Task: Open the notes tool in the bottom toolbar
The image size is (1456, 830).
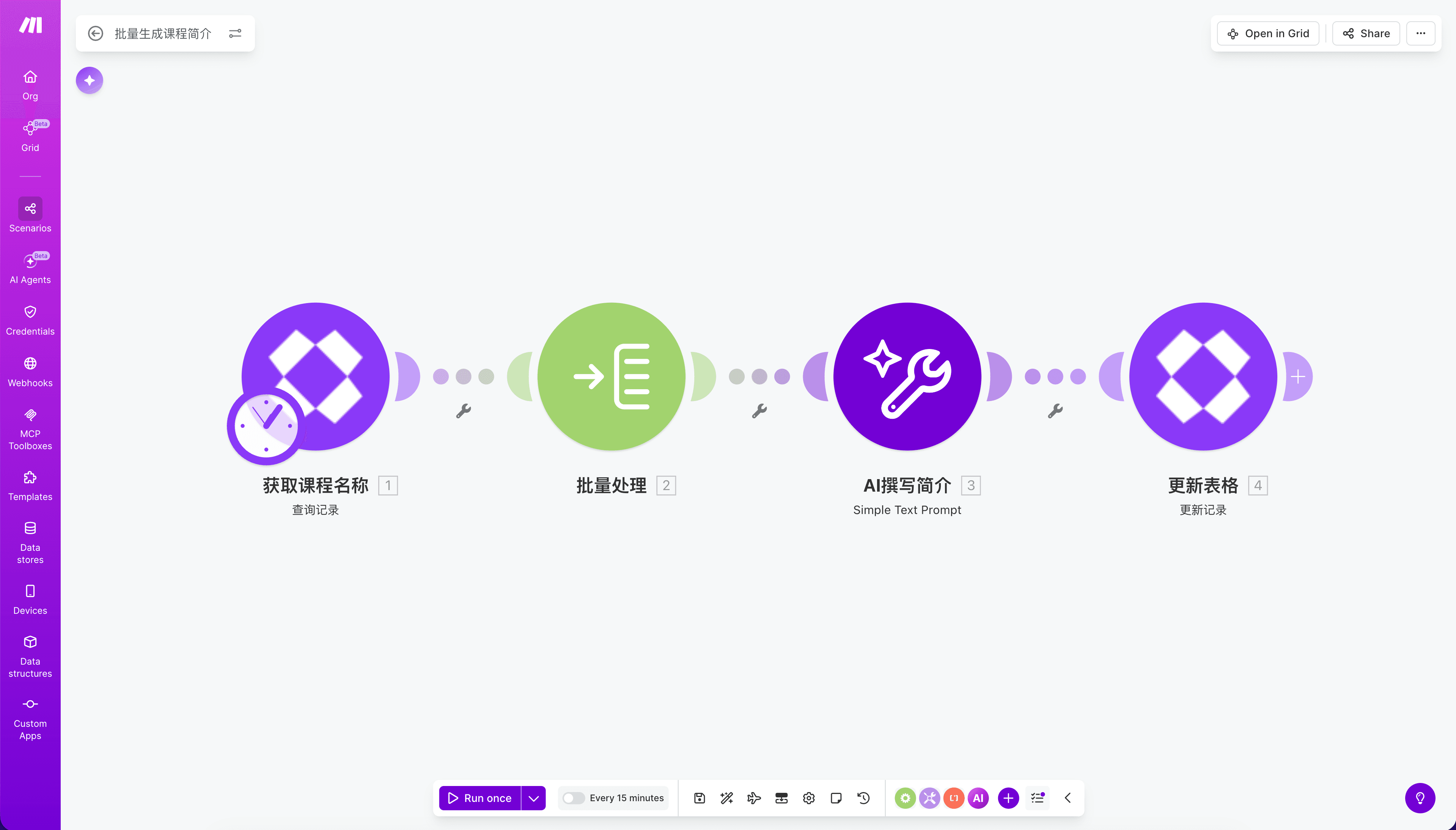Action: click(x=835, y=797)
